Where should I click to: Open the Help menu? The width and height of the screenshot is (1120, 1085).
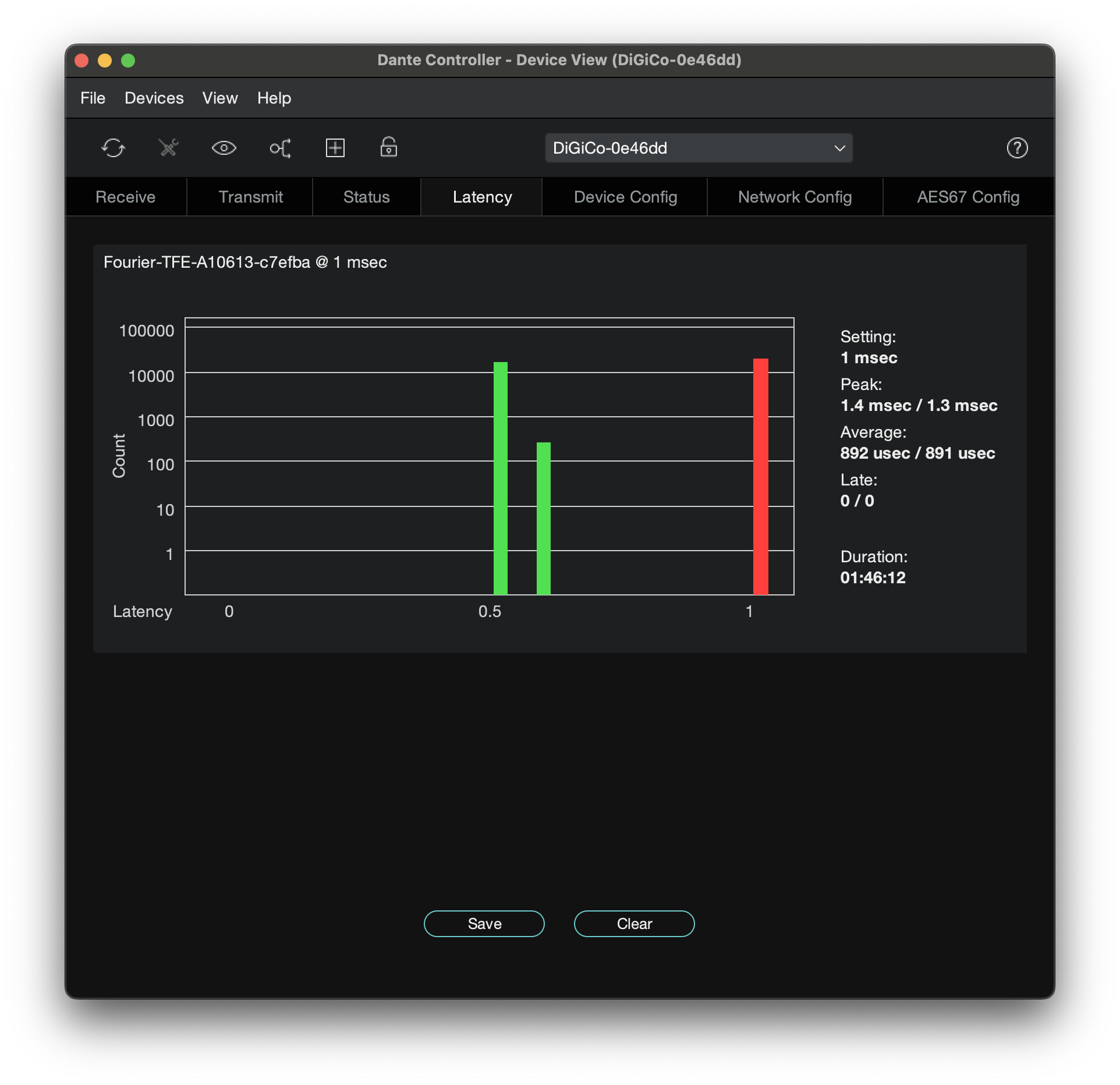click(x=274, y=98)
